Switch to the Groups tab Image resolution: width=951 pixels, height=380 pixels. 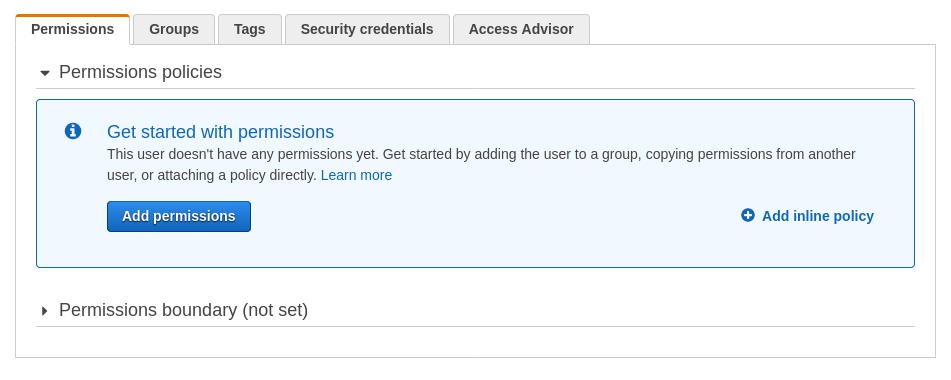coord(174,29)
